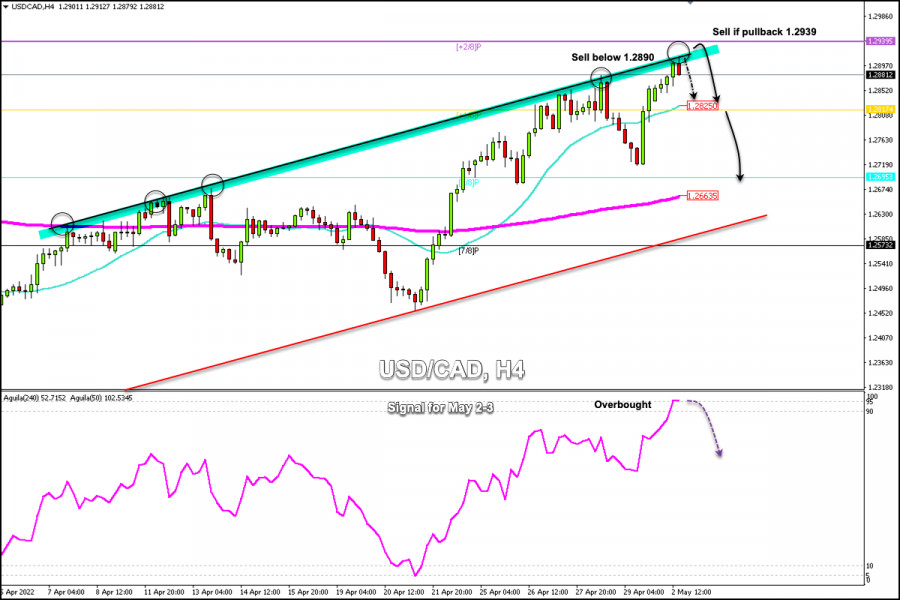Click the 1.28970 price scale value
This screenshot has height=600, width=900.
(x=881, y=66)
